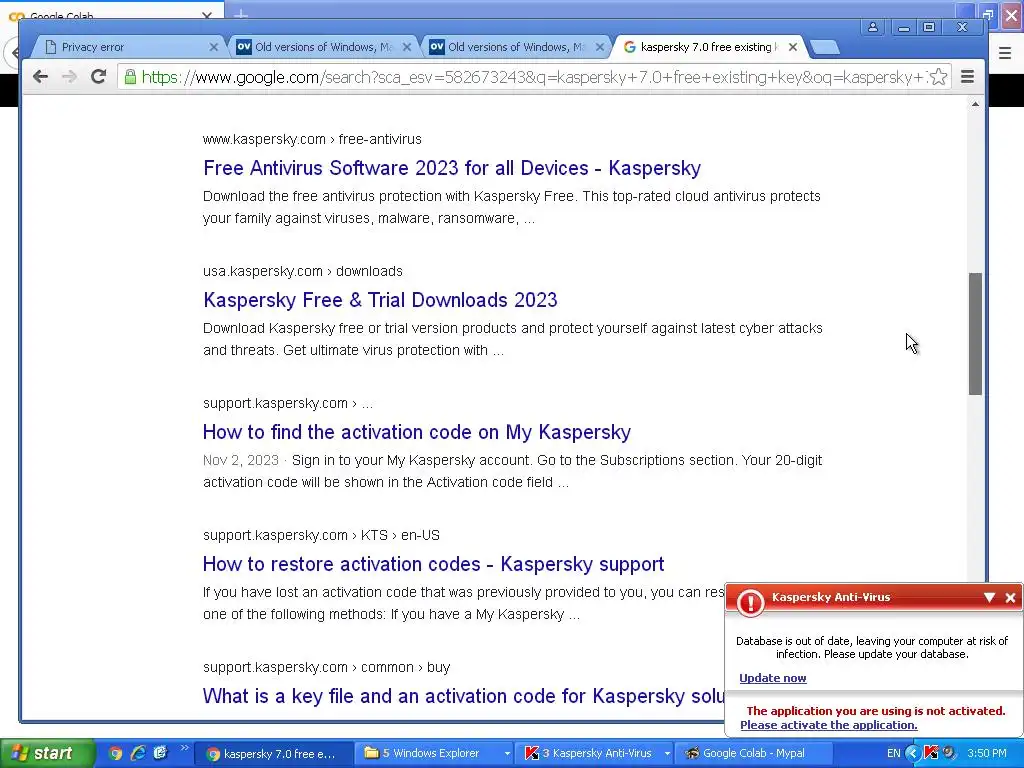Image resolution: width=1024 pixels, height=768 pixels.
Task: Open a new tab in Chrome
Action: point(825,47)
